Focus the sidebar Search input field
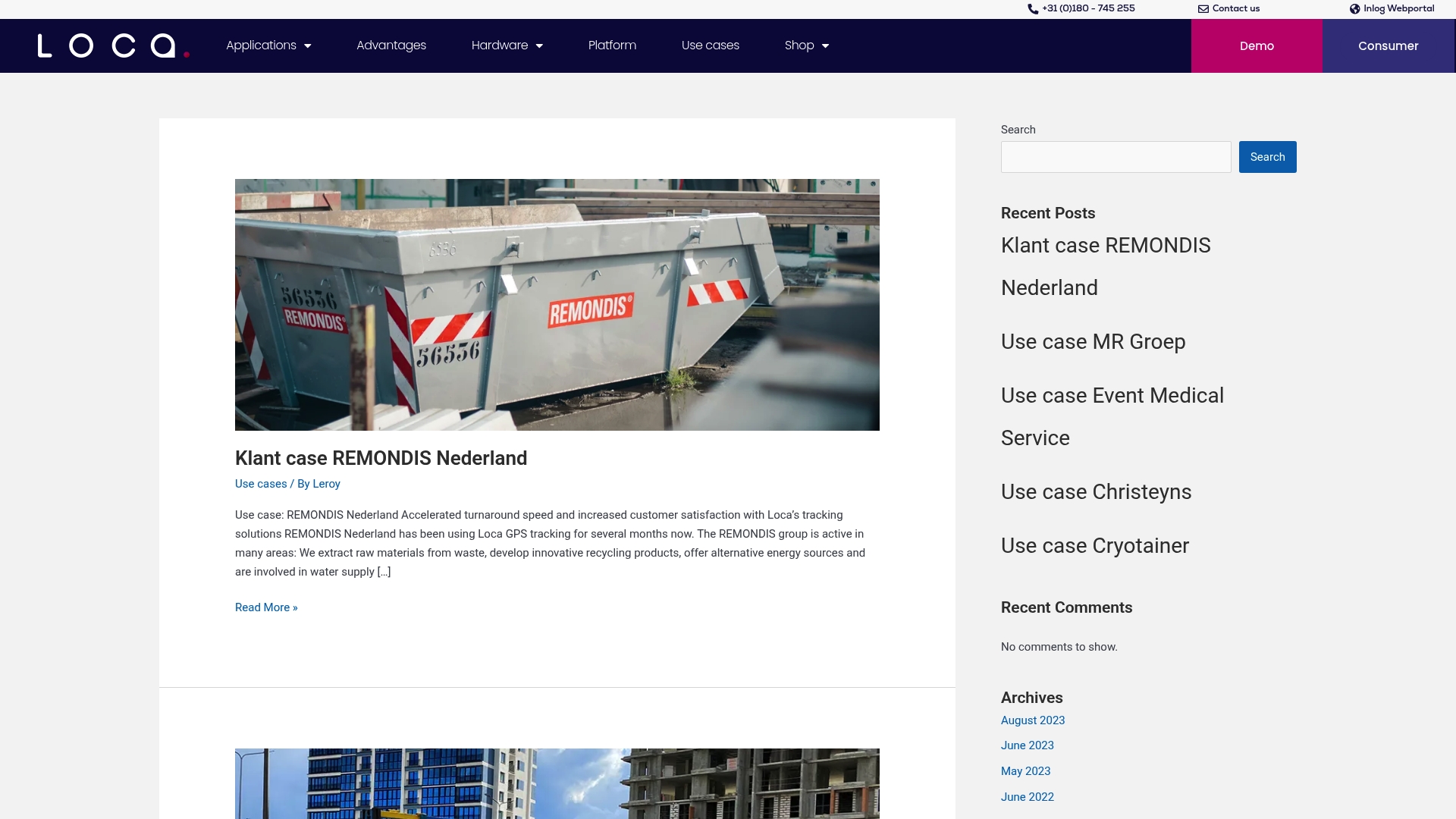The height and width of the screenshot is (819, 1456). [1116, 157]
